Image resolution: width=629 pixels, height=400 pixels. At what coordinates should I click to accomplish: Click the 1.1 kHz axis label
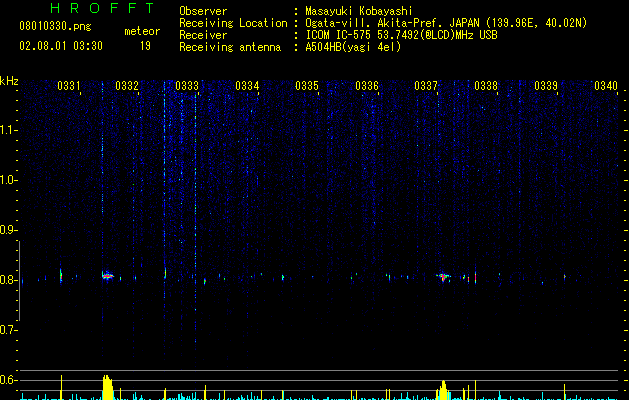coord(8,130)
